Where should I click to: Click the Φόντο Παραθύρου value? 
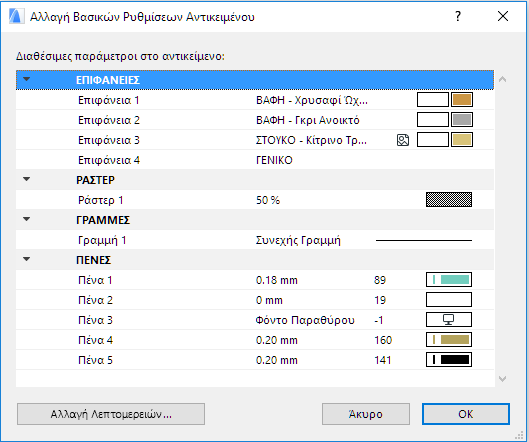pos(305,320)
